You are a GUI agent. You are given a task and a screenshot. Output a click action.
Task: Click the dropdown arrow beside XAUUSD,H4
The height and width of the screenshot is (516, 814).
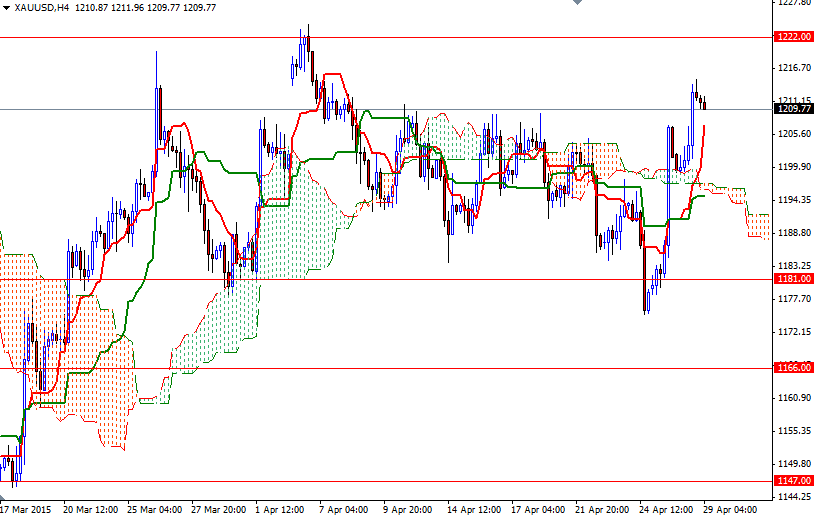(x=5, y=7)
